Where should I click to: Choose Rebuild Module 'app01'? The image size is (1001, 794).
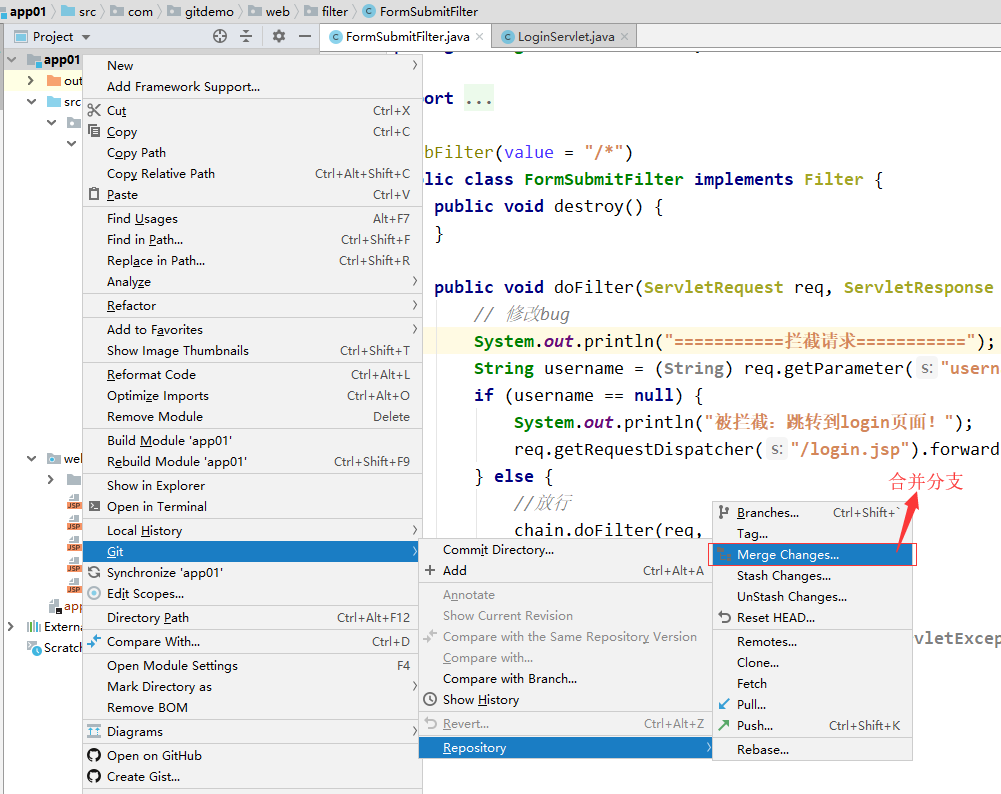pyautogui.click(x=253, y=461)
